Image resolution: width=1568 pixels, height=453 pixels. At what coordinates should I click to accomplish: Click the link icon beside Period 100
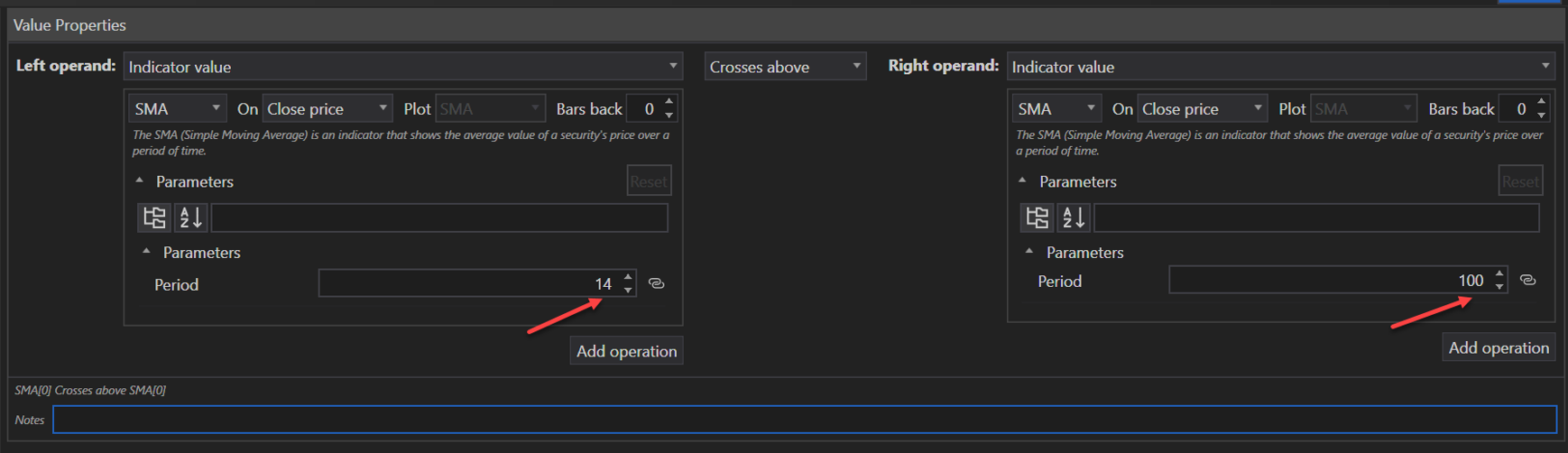point(1527,280)
